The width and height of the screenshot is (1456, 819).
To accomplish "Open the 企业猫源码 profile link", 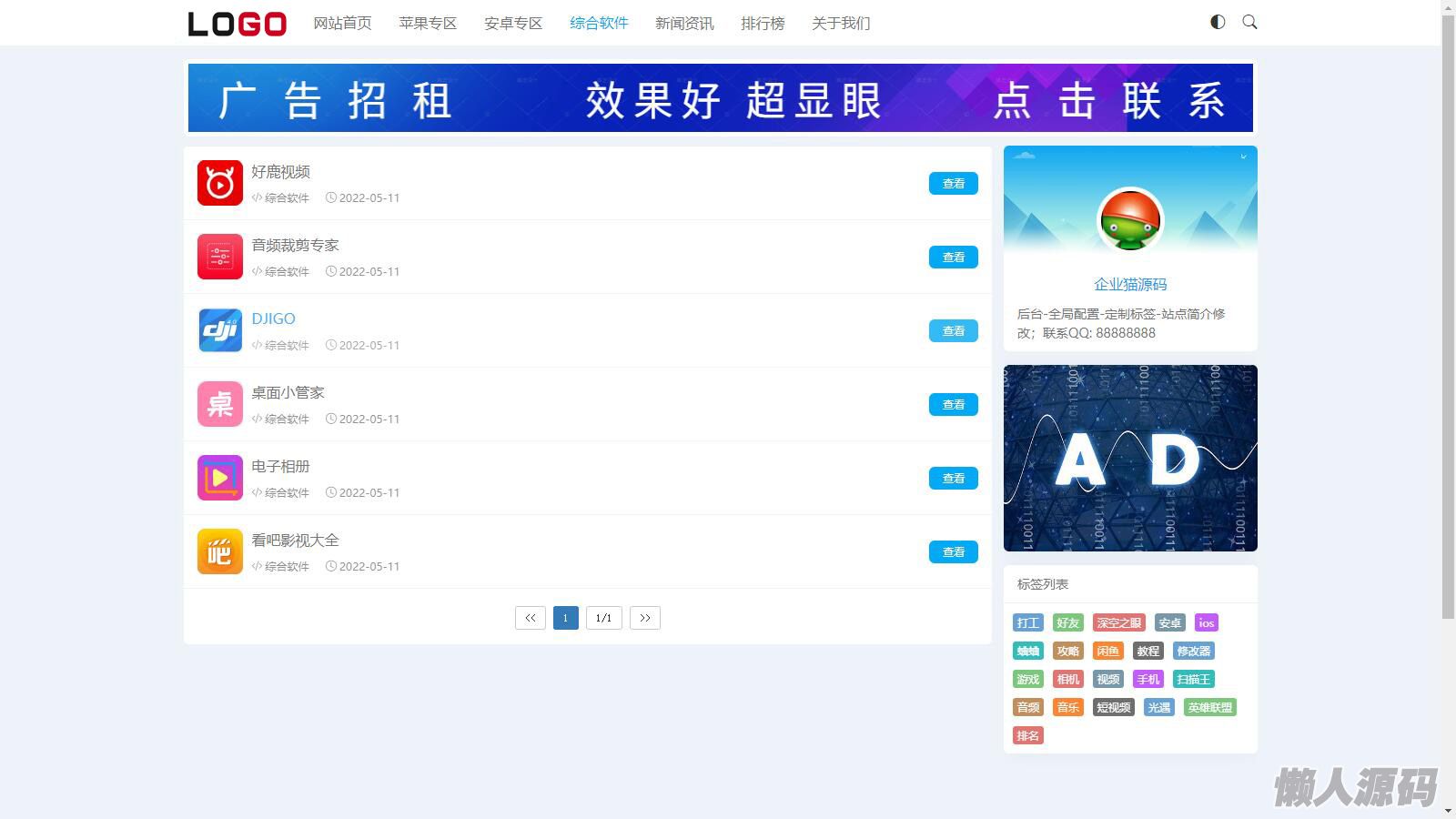I will pyautogui.click(x=1129, y=285).
